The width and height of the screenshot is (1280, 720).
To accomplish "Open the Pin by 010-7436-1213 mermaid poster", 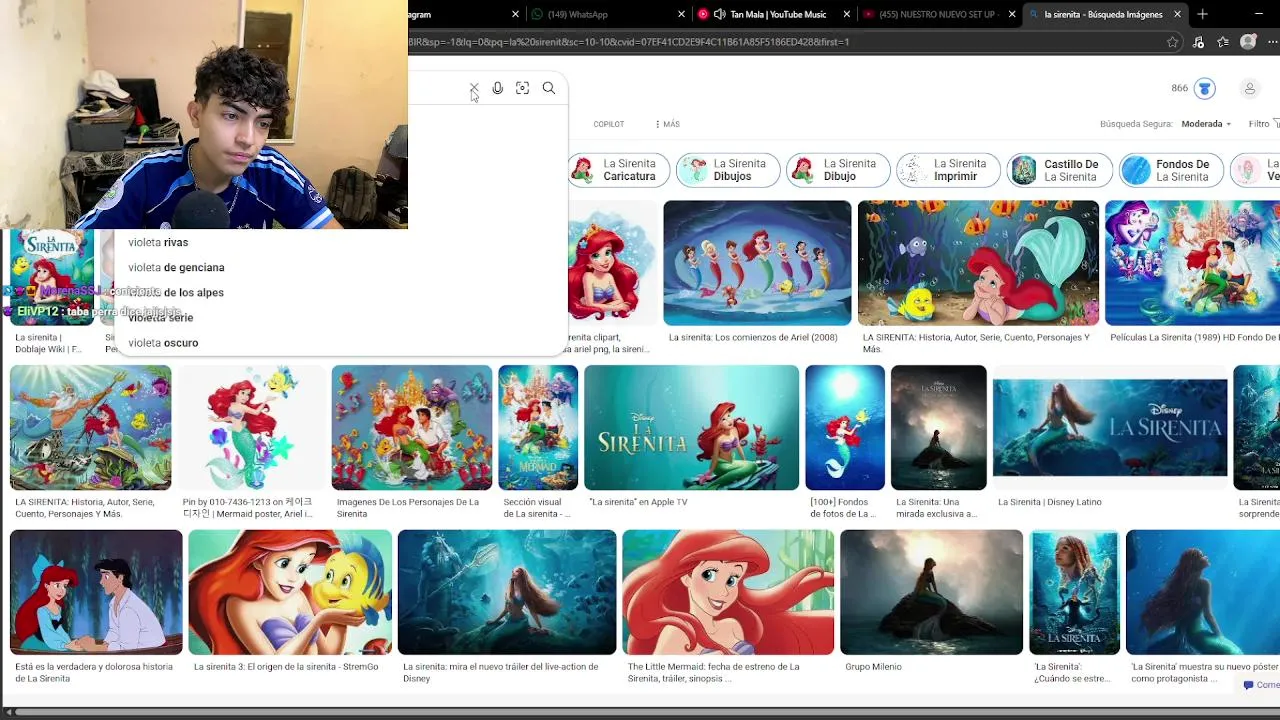I will pos(251,427).
